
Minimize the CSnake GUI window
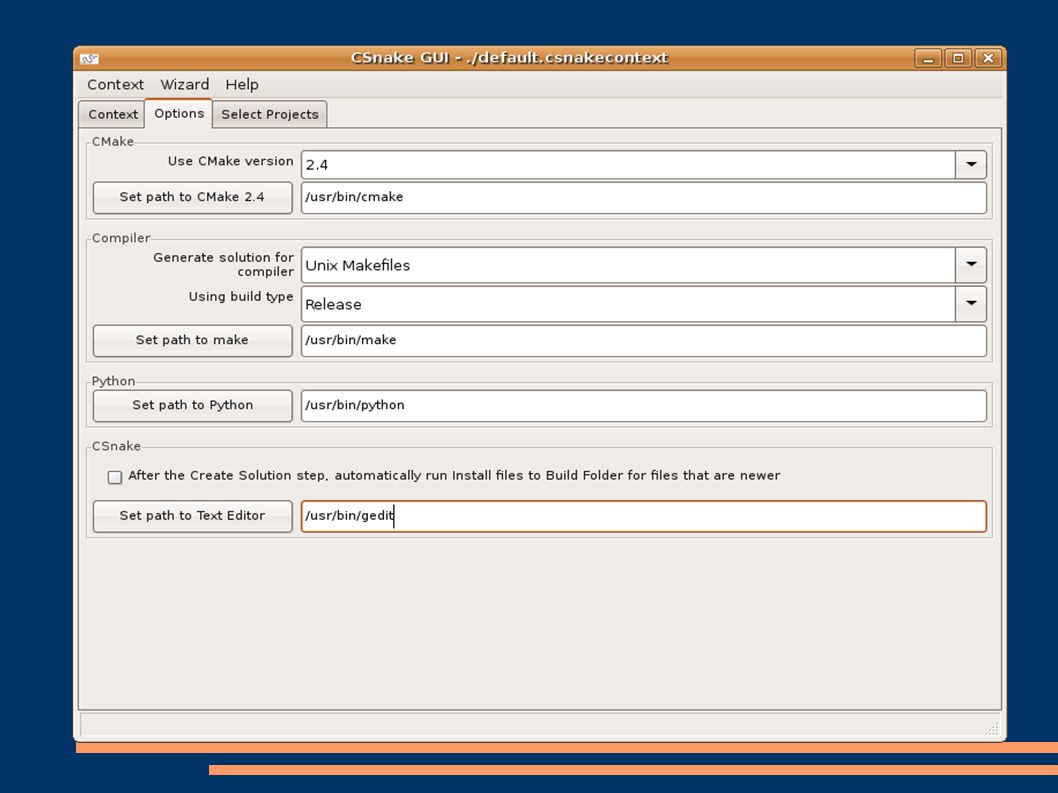click(928, 59)
